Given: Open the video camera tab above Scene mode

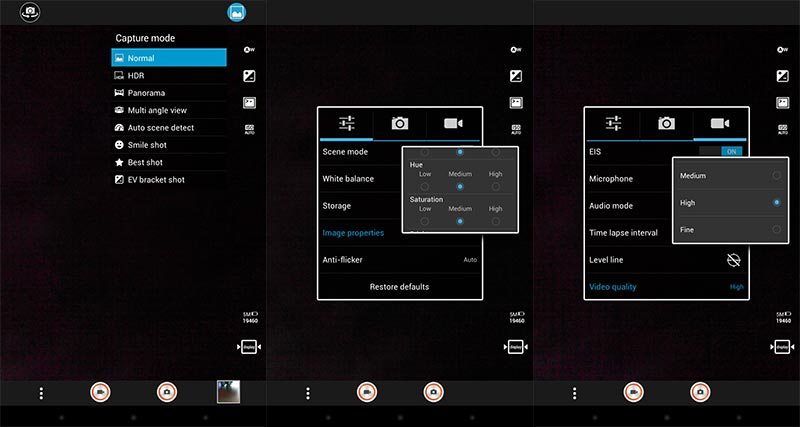Looking at the screenshot, I should tap(453, 123).
